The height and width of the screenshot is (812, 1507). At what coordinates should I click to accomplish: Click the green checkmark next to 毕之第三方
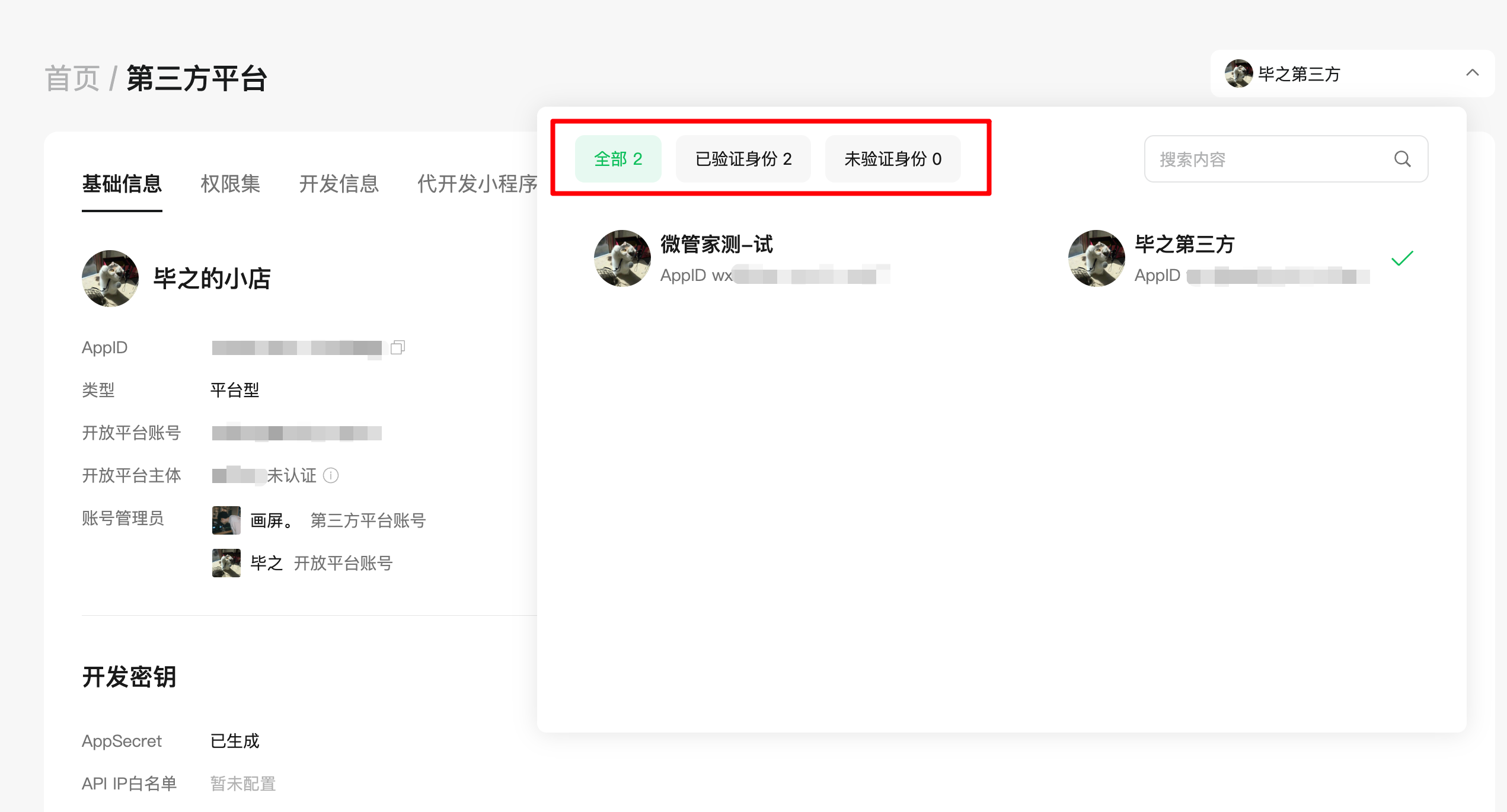(1402, 258)
